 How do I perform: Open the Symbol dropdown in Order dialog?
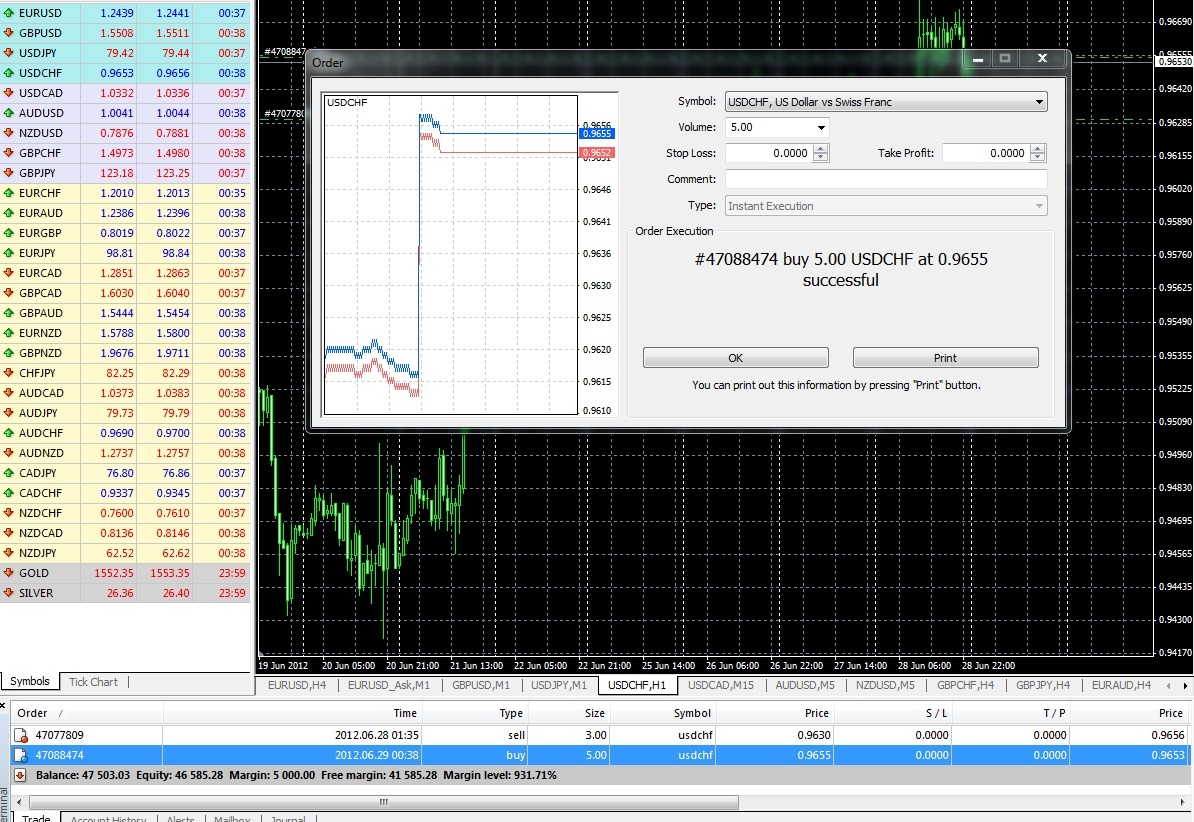pyautogui.click(x=1039, y=102)
